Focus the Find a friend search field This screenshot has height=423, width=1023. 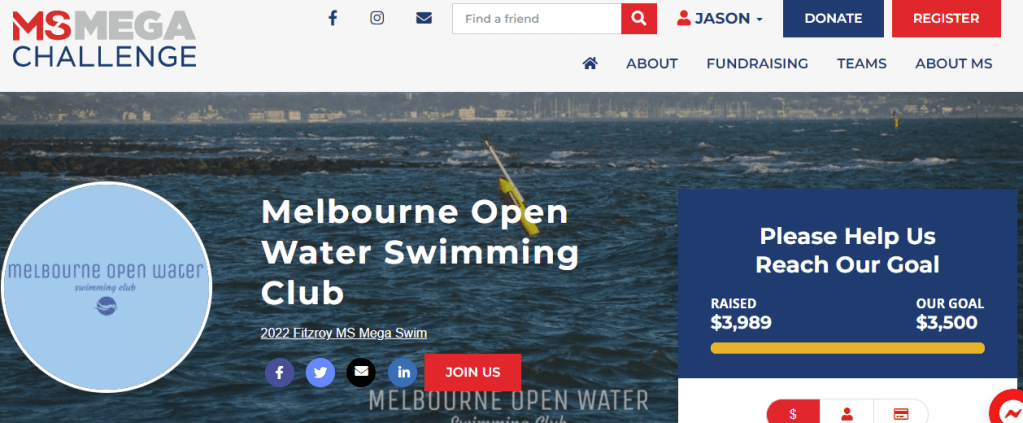536,18
